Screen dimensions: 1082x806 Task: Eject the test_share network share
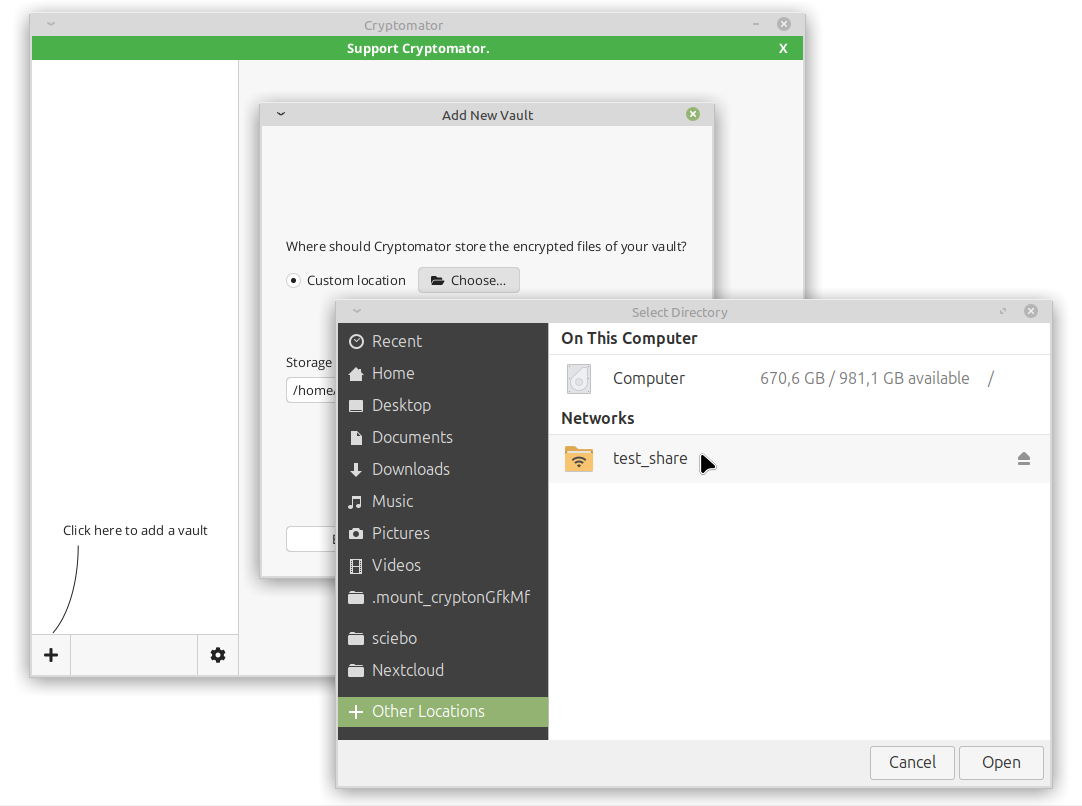(1024, 459)
